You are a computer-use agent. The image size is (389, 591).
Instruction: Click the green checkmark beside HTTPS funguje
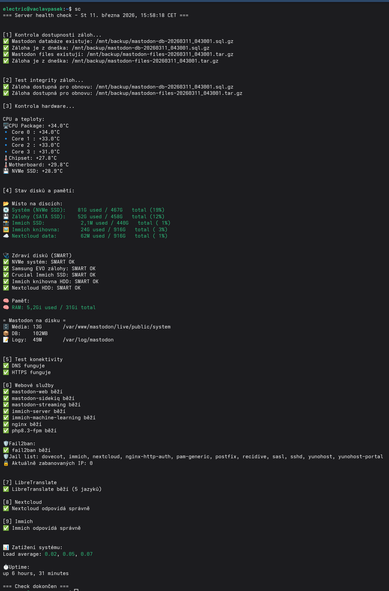coord(6,372)
